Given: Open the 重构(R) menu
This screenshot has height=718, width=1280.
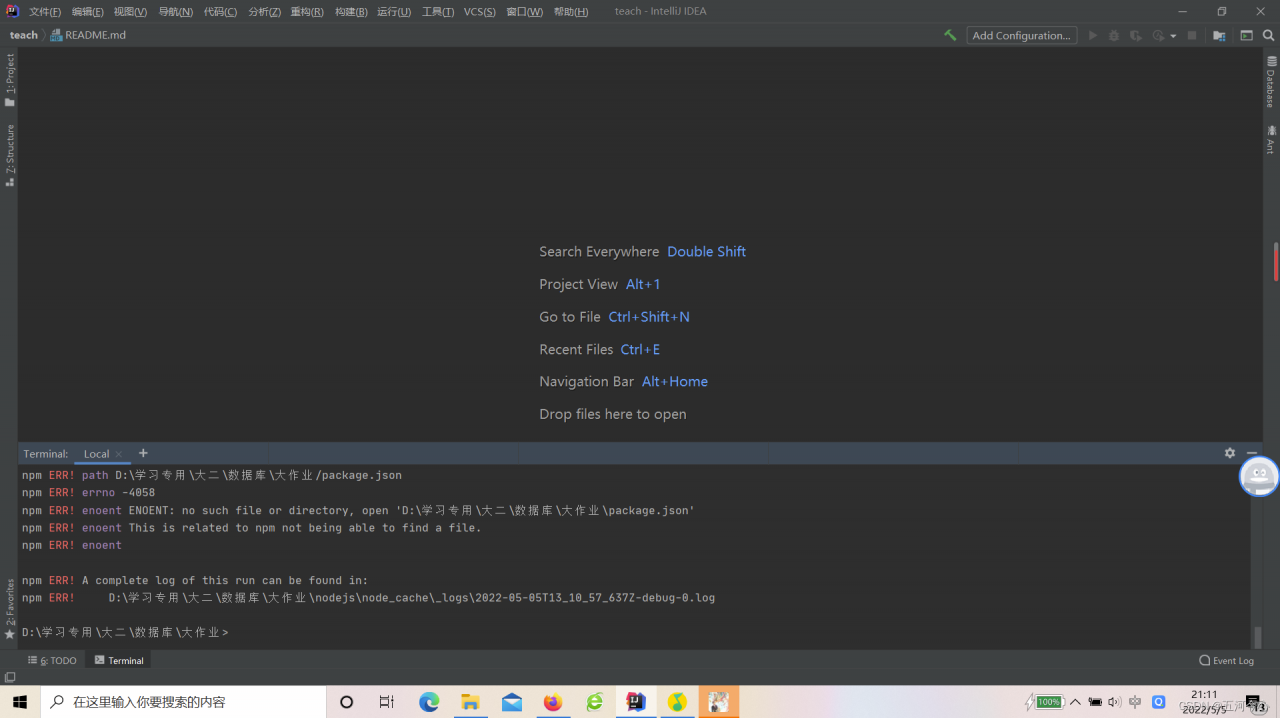Looking at the screenshot, I should pos(307,11).
